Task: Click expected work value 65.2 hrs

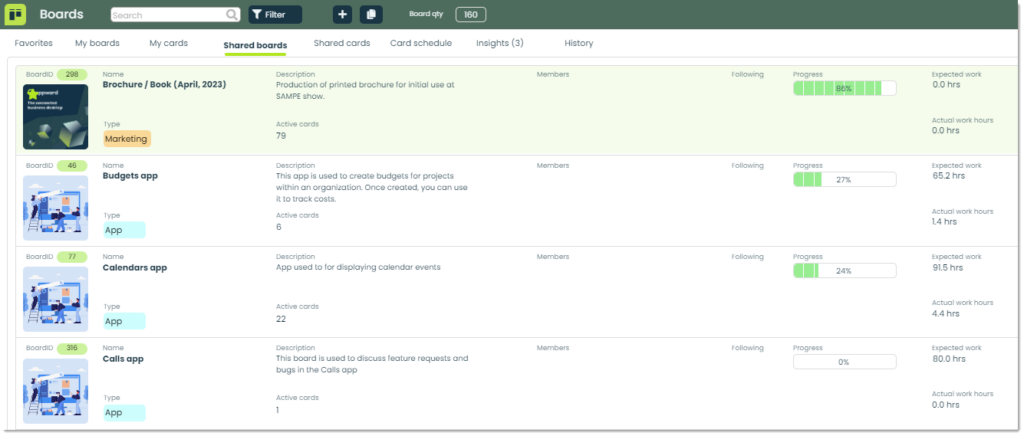Action: tap(948, 176)
